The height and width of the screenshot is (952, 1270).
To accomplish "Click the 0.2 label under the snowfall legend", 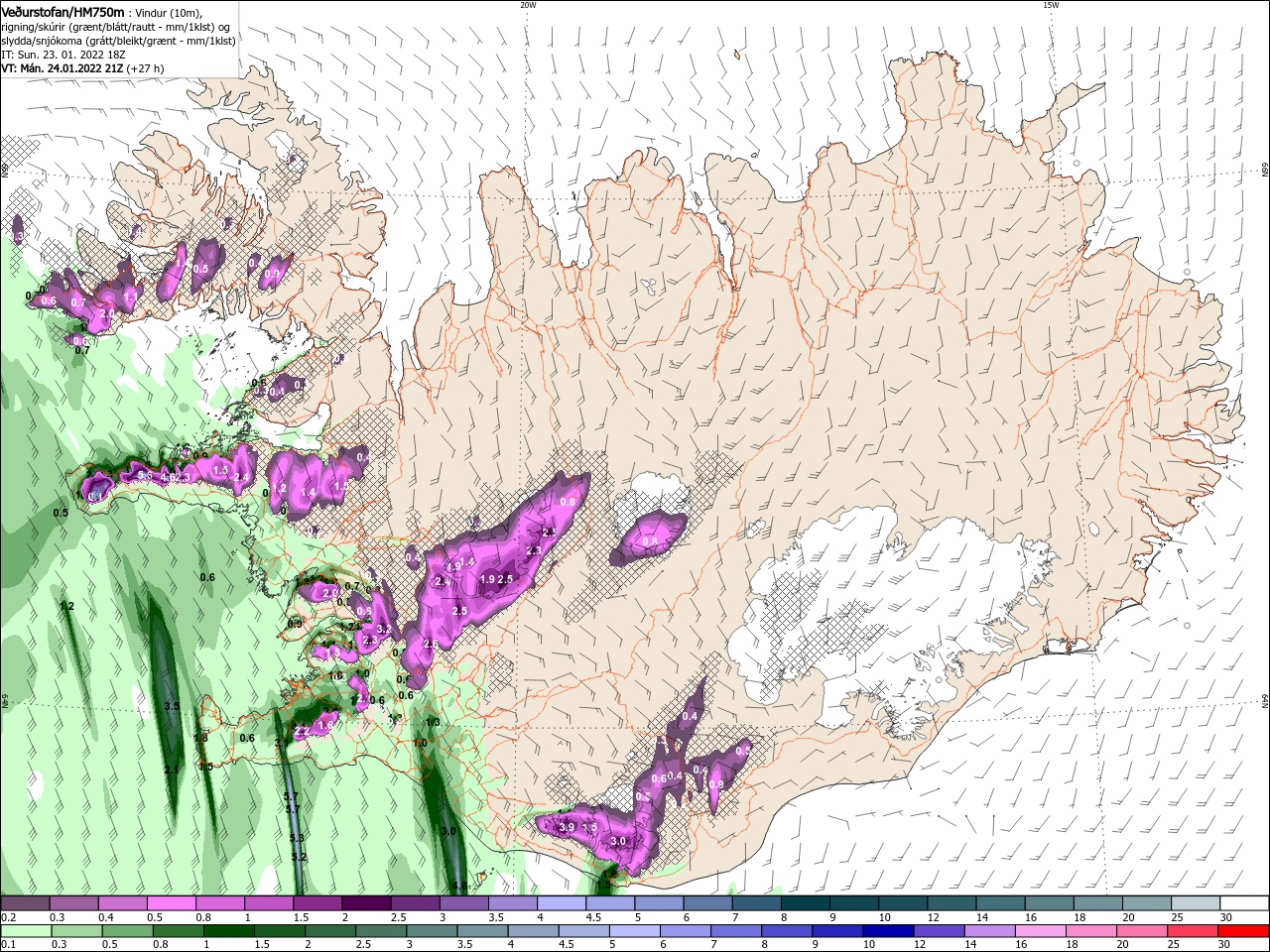I will click(8, 917).
